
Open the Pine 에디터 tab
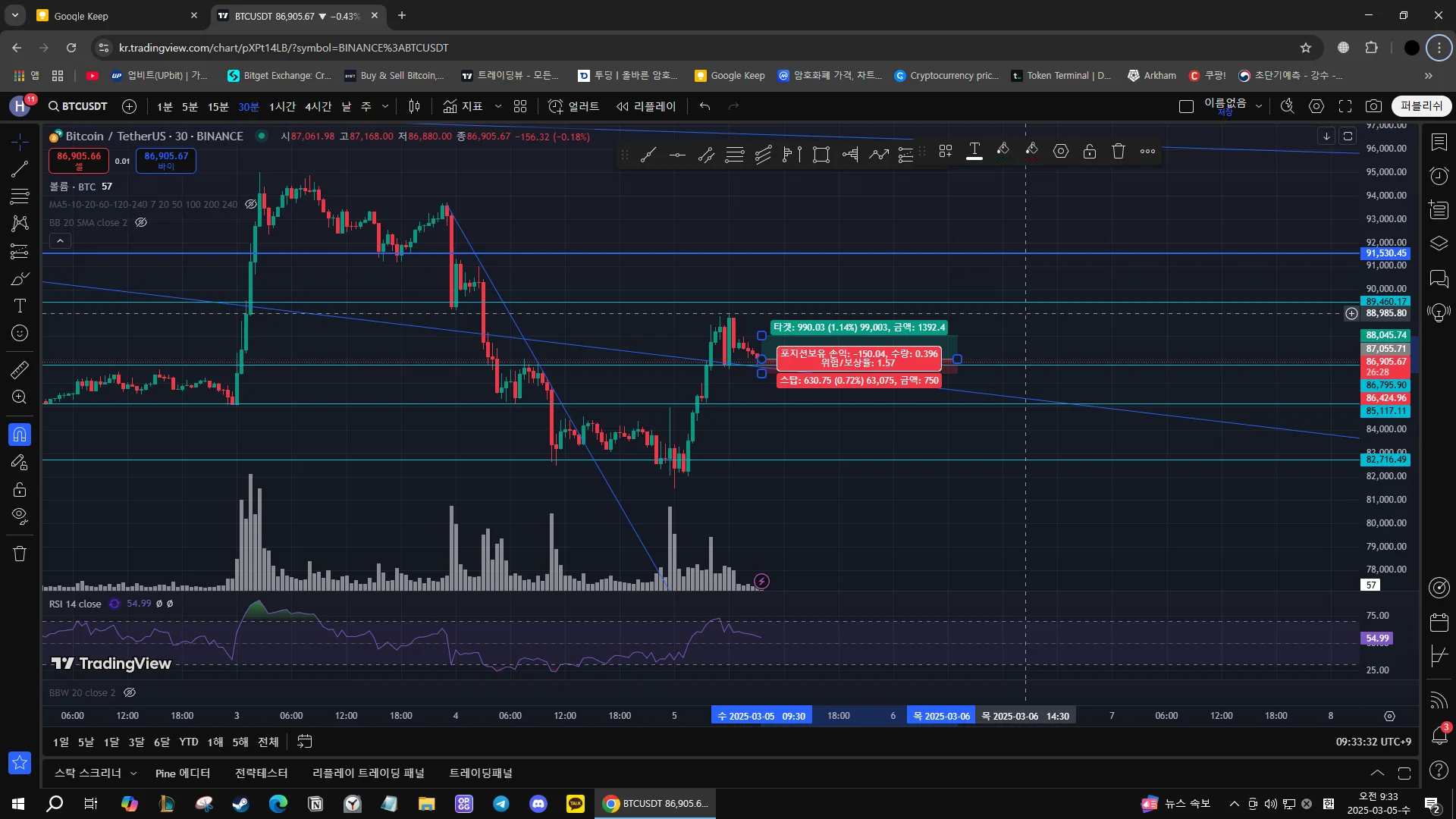[x=182, y=773]
